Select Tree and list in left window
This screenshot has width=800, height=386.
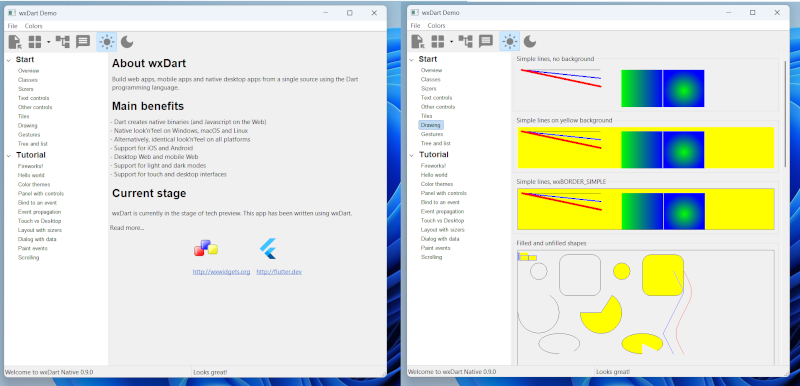point(33,144)
